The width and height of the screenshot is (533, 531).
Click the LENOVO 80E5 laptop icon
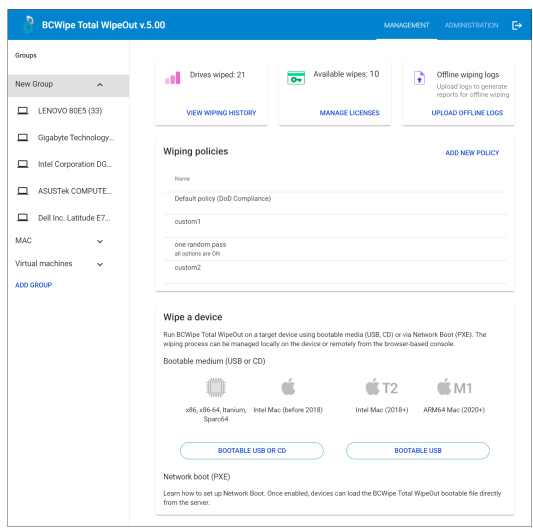click(23, 110)
